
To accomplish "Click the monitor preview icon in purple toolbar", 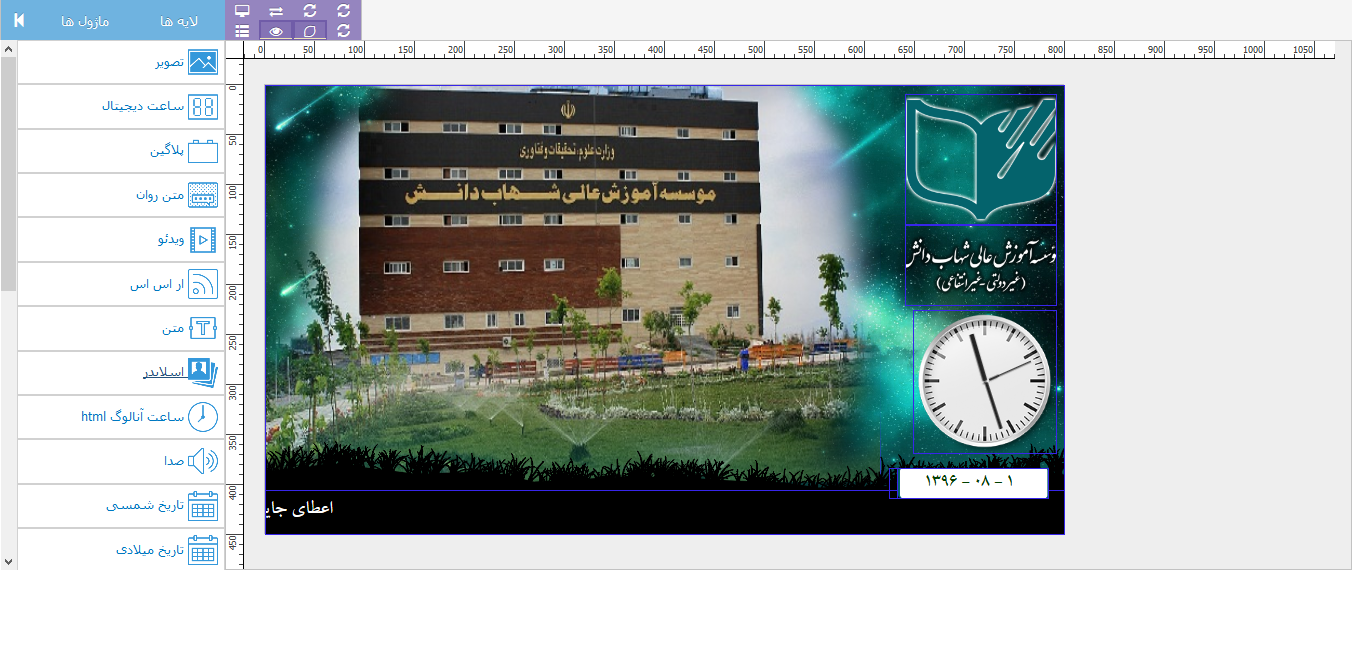I will coord(242,10).
